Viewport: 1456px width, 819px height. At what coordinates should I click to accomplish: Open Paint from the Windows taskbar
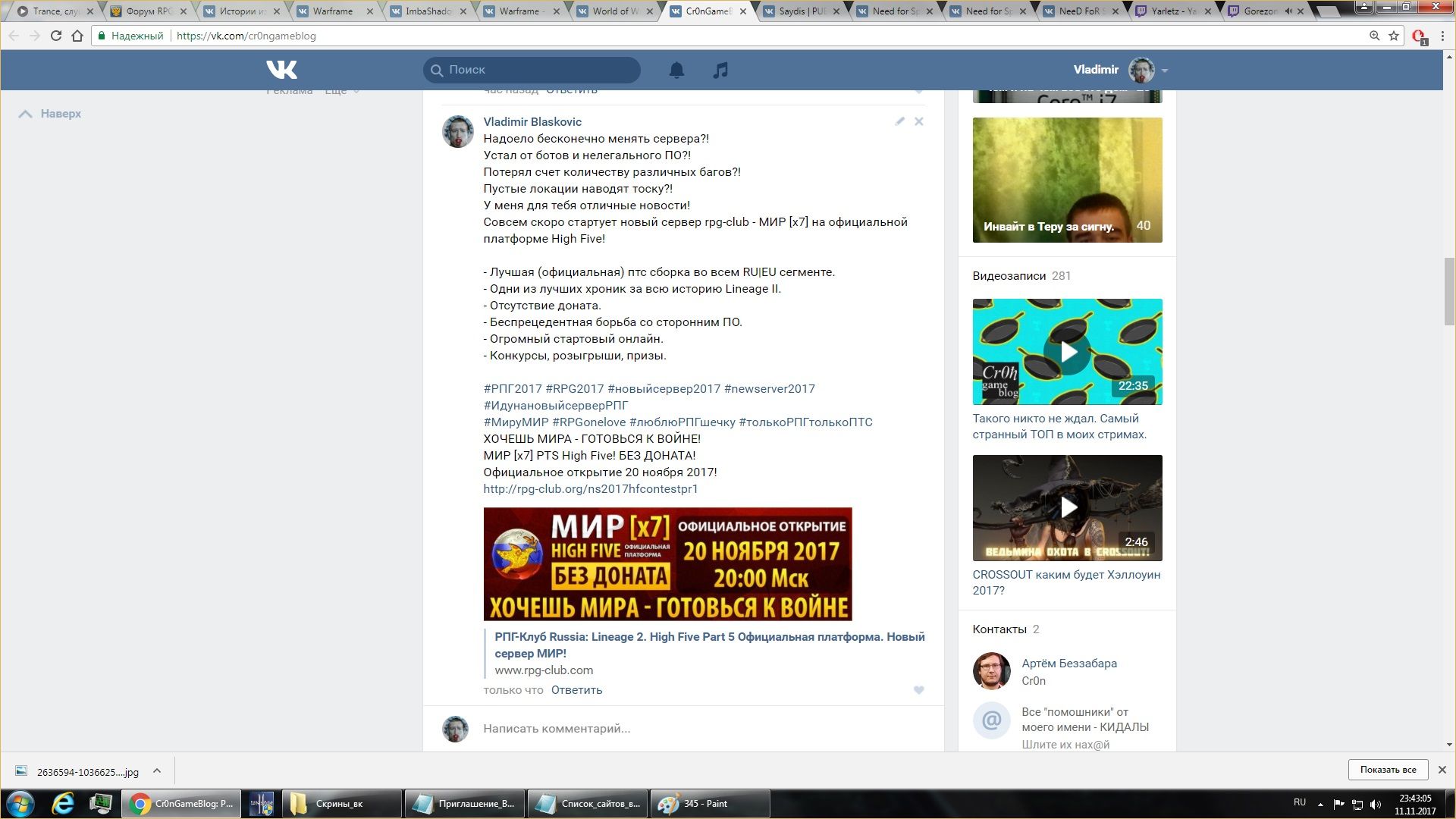click(x=709, y=804)
